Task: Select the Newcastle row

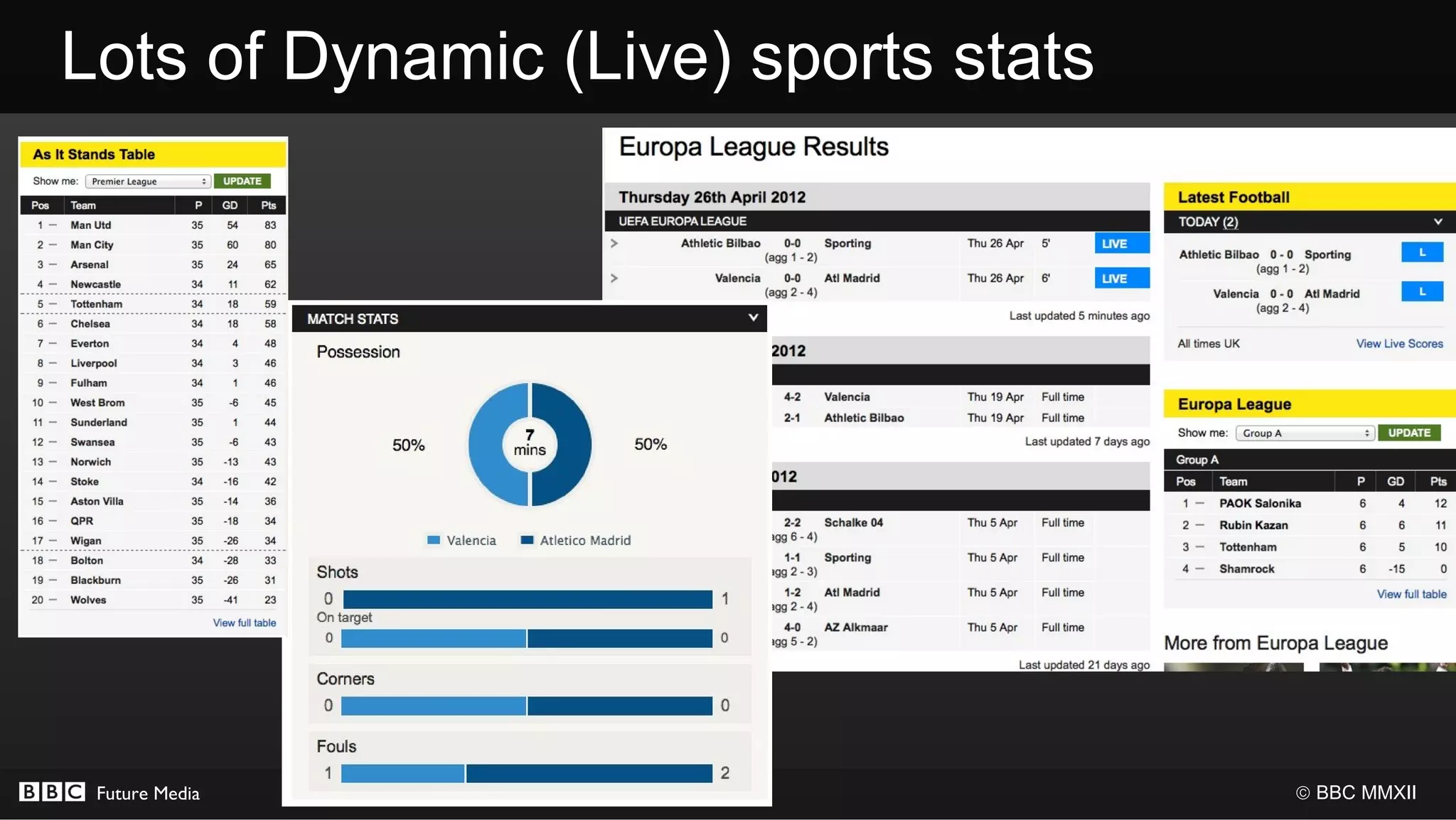Action: click(x=153, y=284)
